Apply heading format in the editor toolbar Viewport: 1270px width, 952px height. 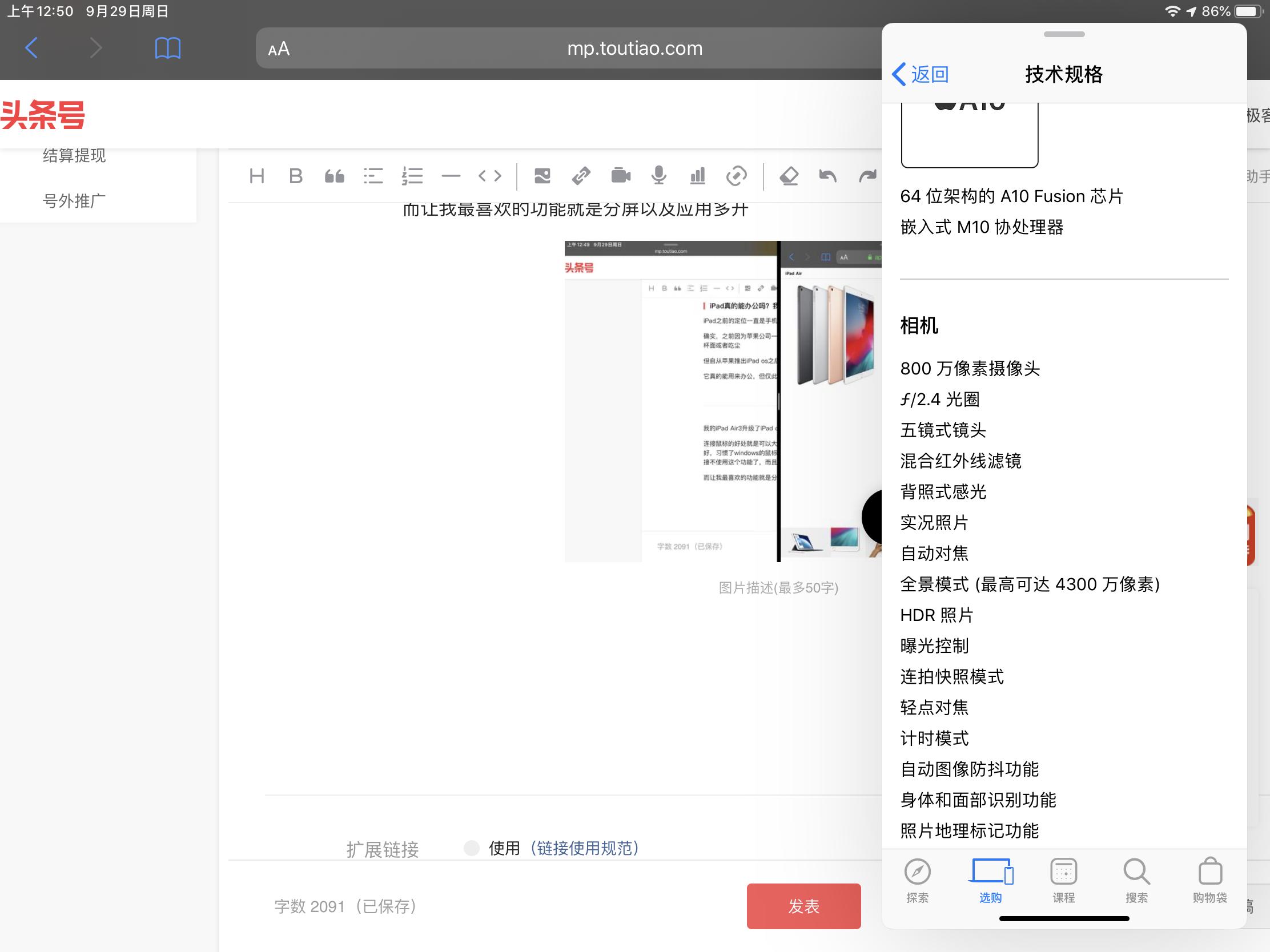tap(257, 176)
